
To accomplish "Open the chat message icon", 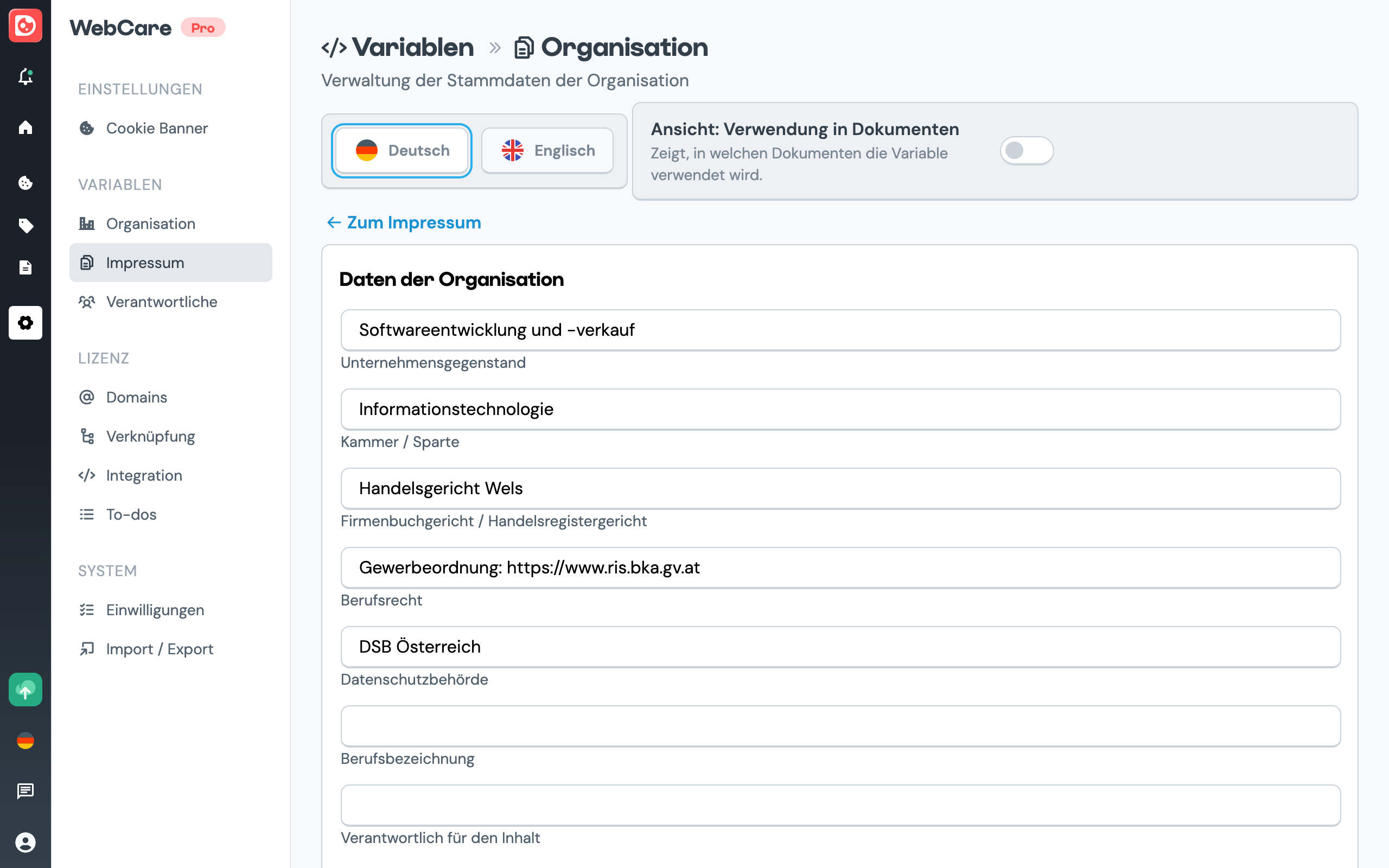I will (x=26, y=791).
